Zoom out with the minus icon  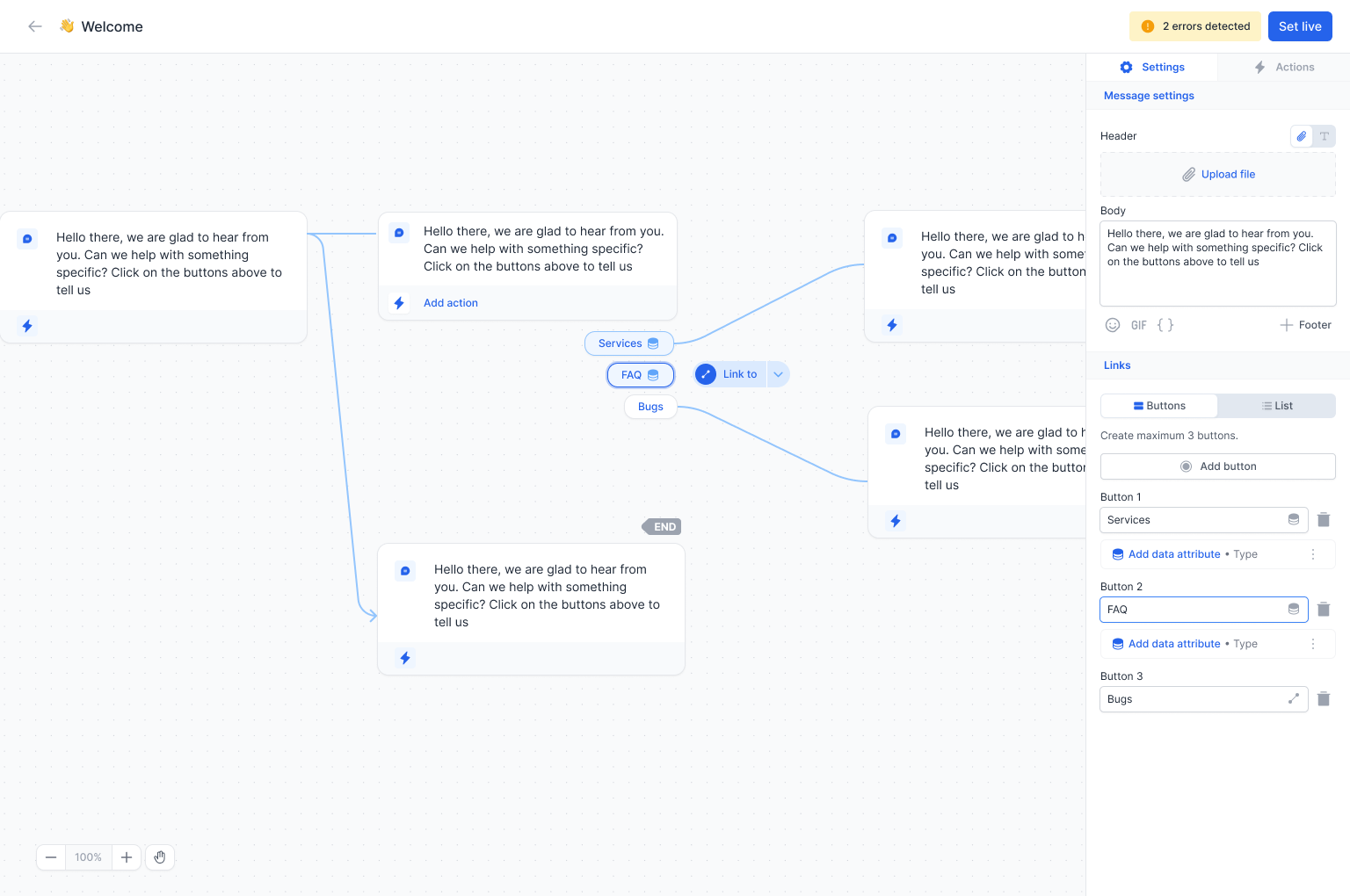click(x=51, y=857)
